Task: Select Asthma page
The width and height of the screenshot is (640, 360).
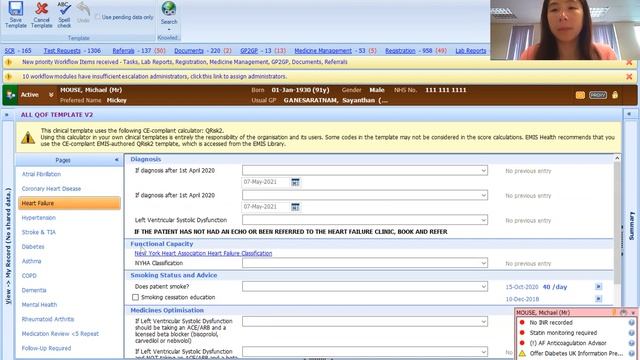Action: pos(31,261)
